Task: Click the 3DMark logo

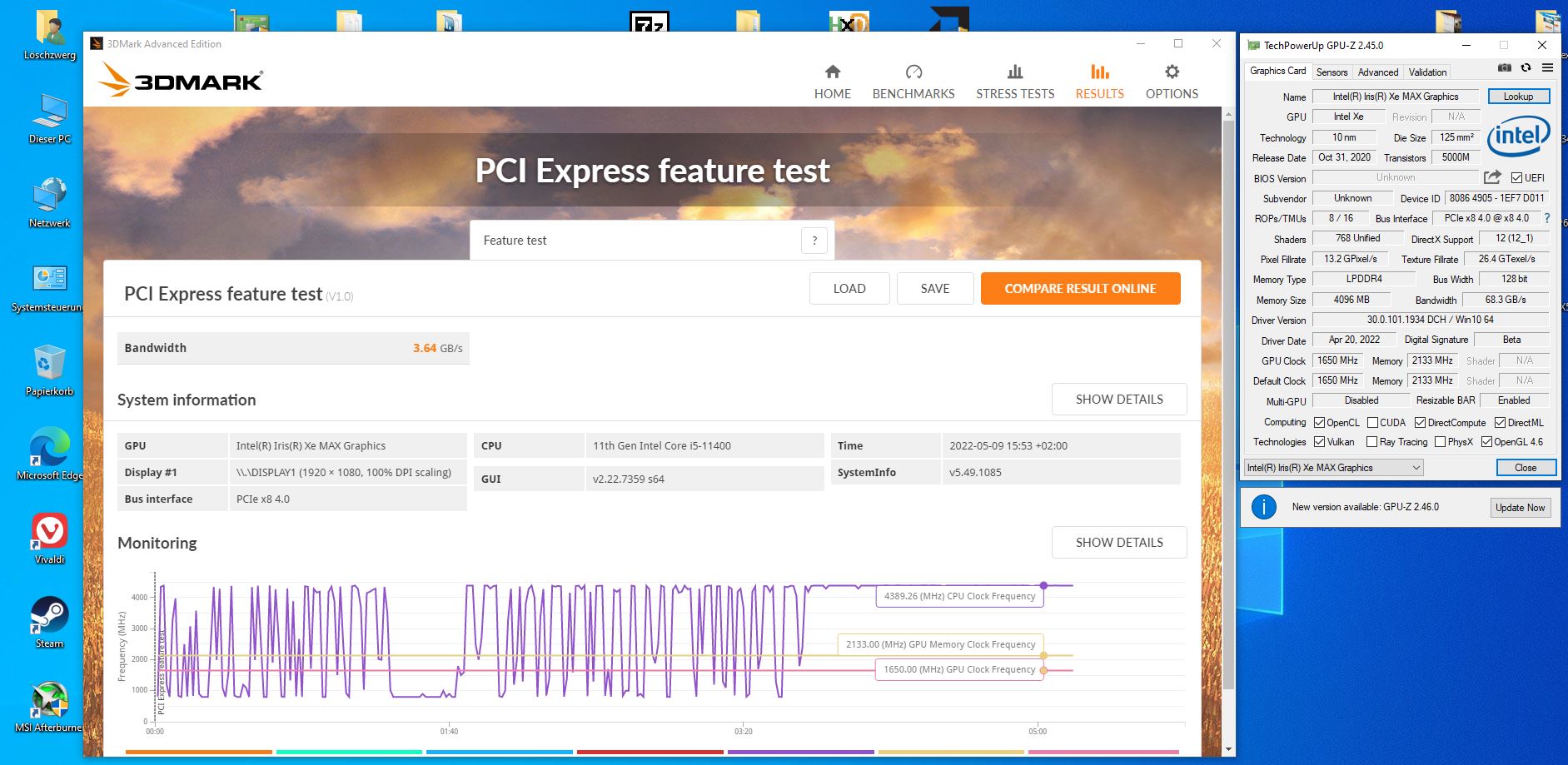Action: coord(181,80)
